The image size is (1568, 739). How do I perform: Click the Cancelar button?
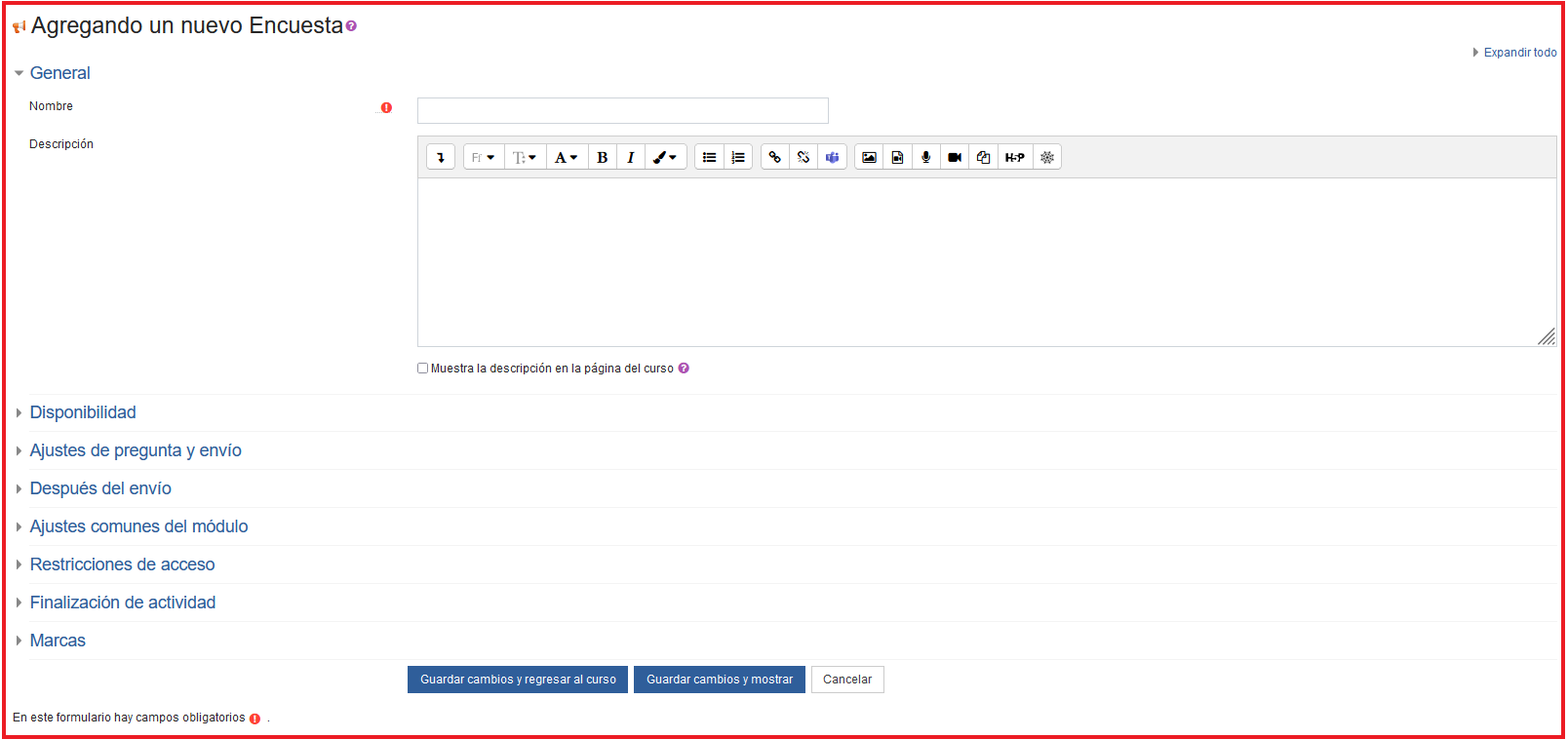click(847, 680)
